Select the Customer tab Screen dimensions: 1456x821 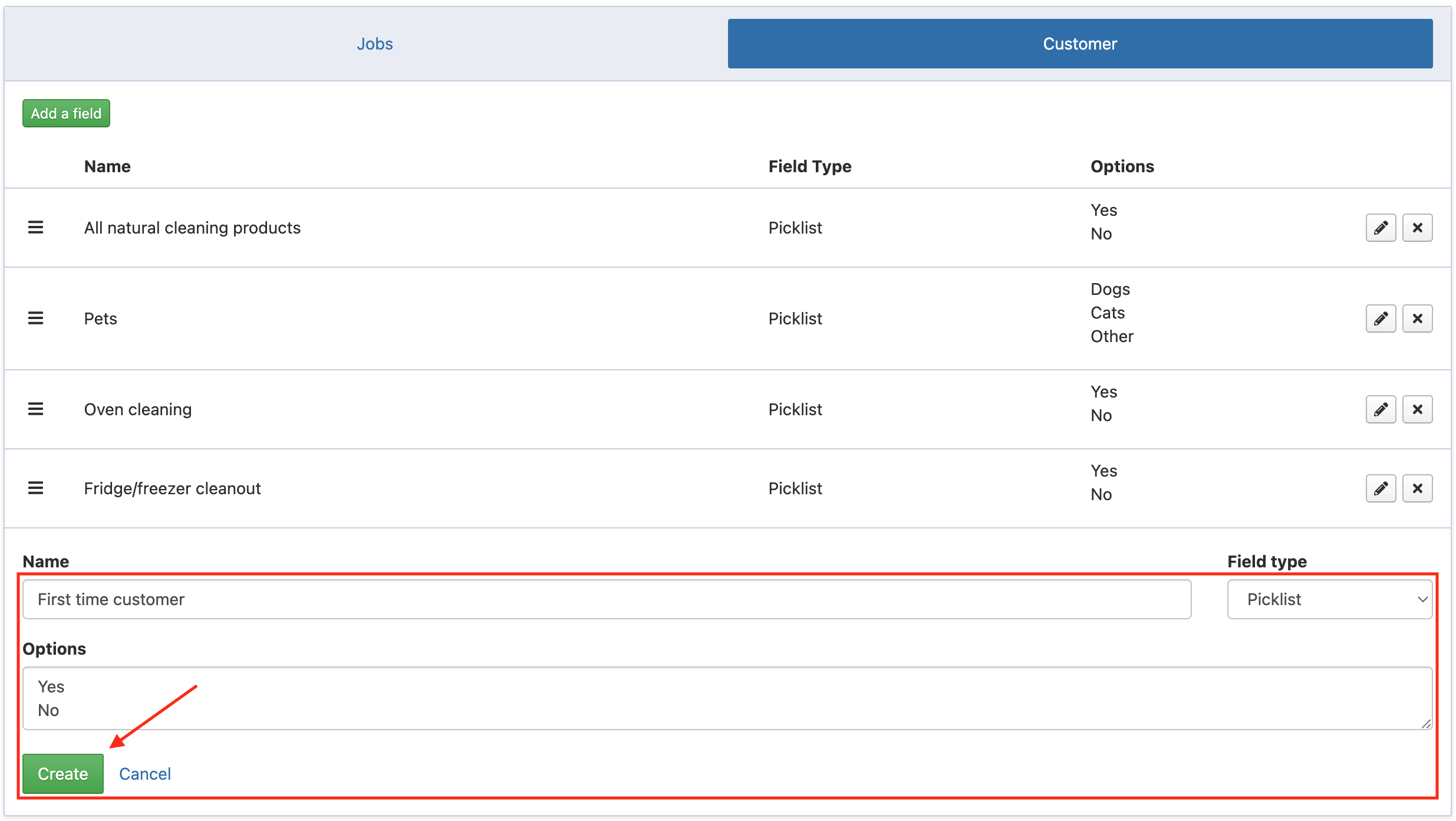point(1079,44)
